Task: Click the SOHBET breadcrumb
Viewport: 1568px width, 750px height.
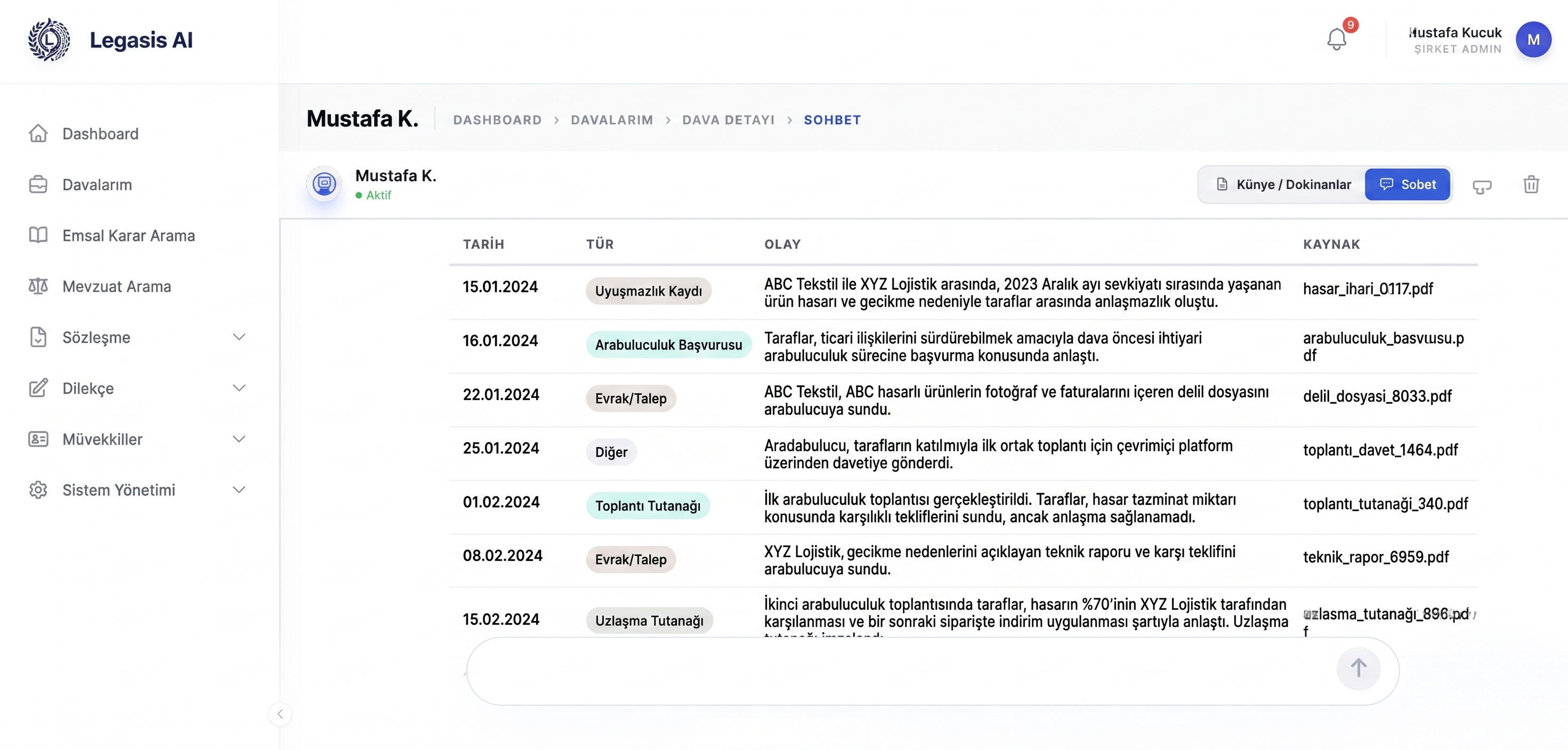Action: pos(832,120)
